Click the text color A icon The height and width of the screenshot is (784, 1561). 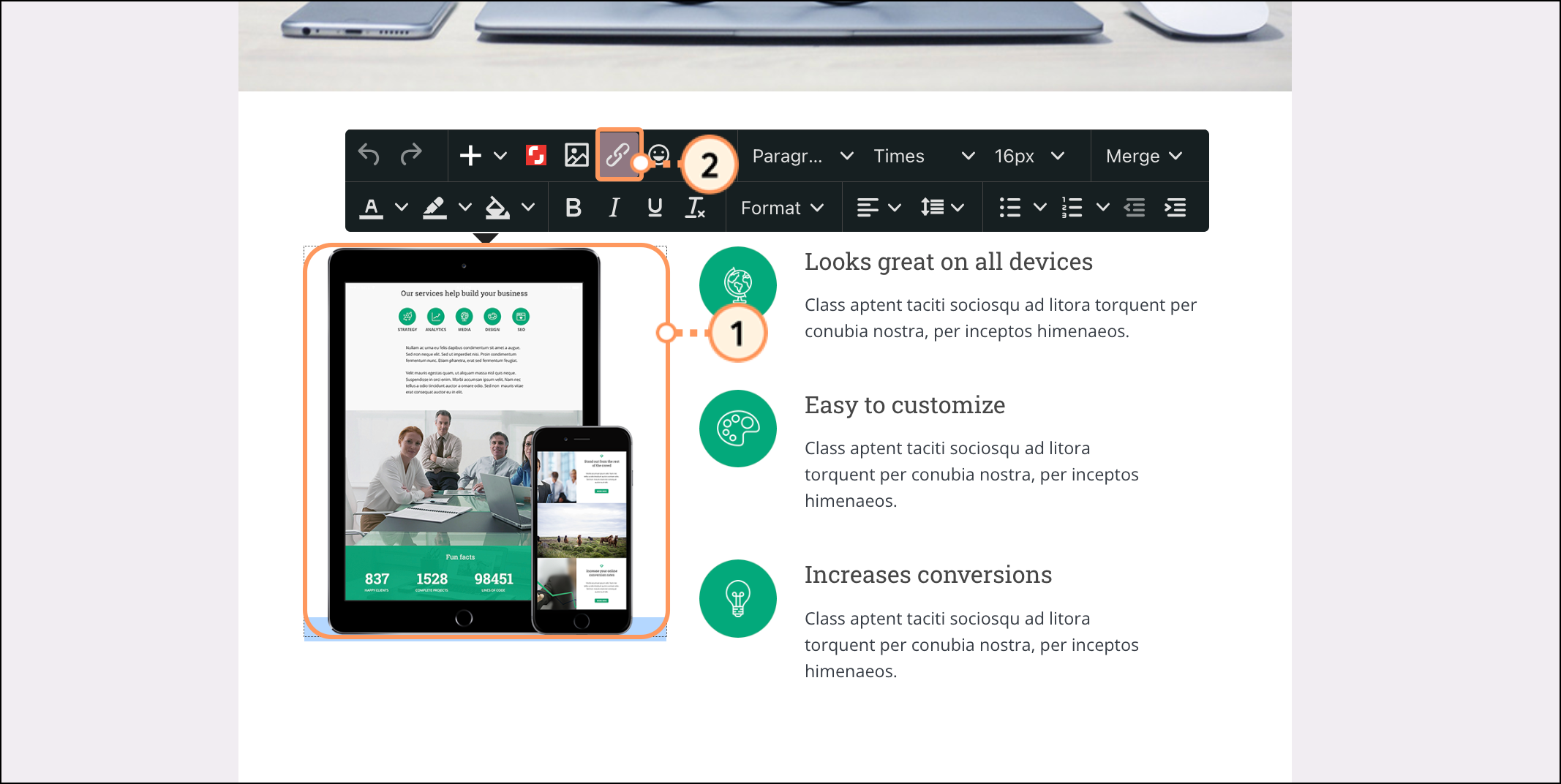(372, 208)
